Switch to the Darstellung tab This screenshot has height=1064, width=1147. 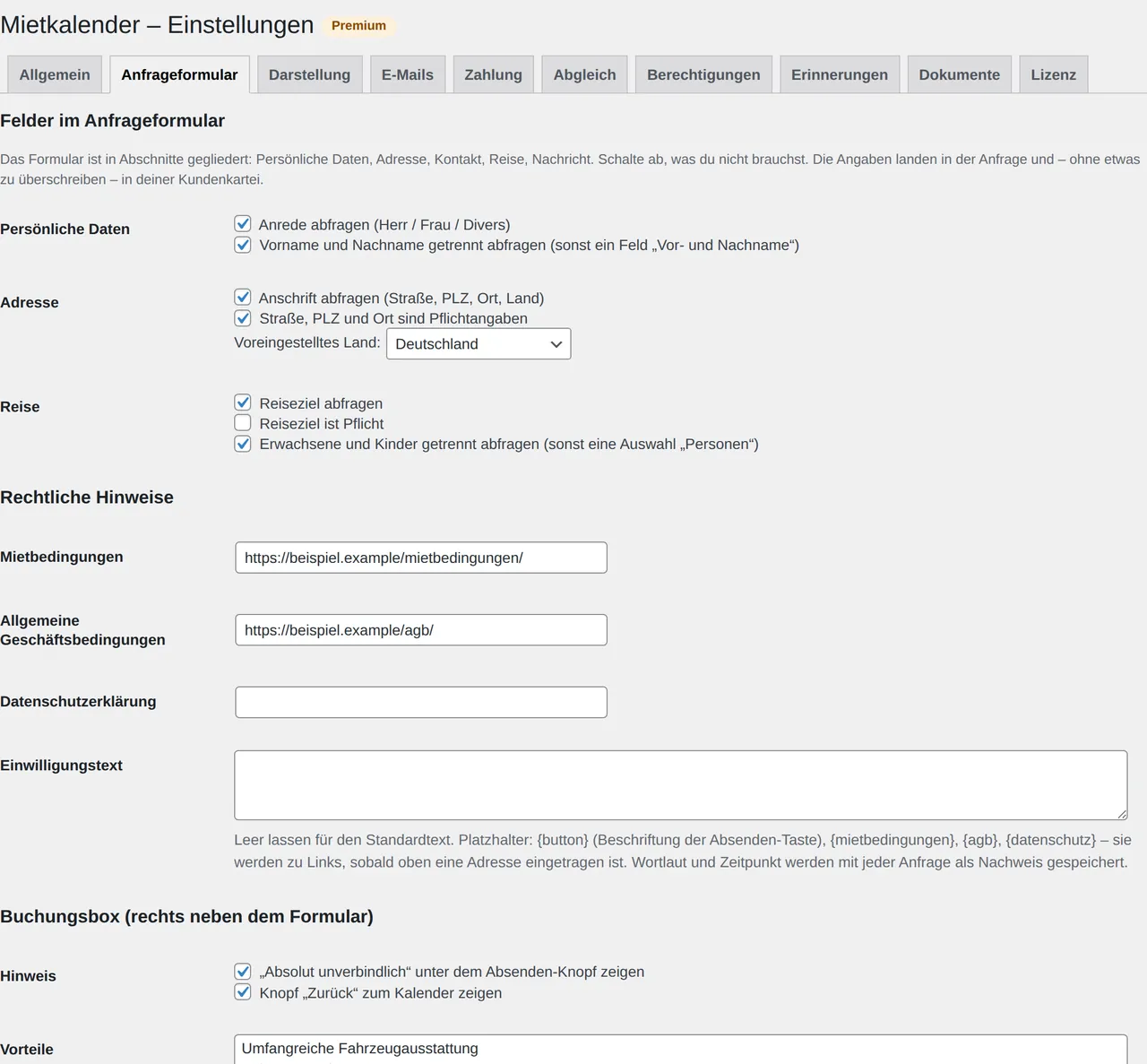coord(309,74)
